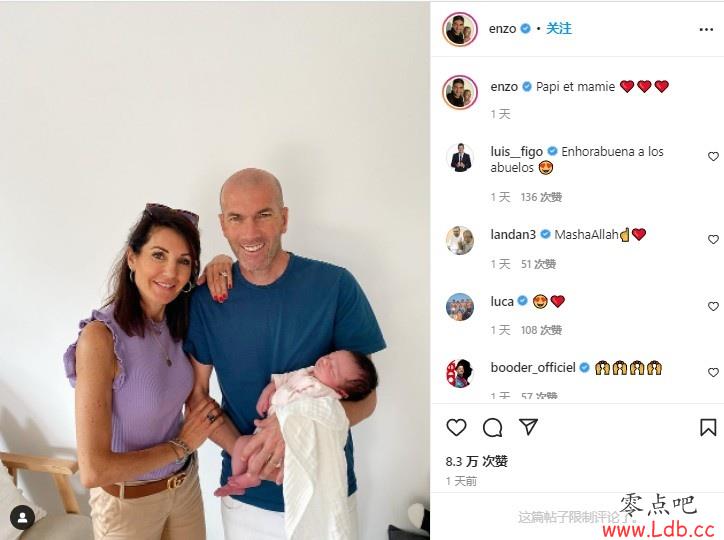Click booder_officiel's profile avatar

coord(460,373)
